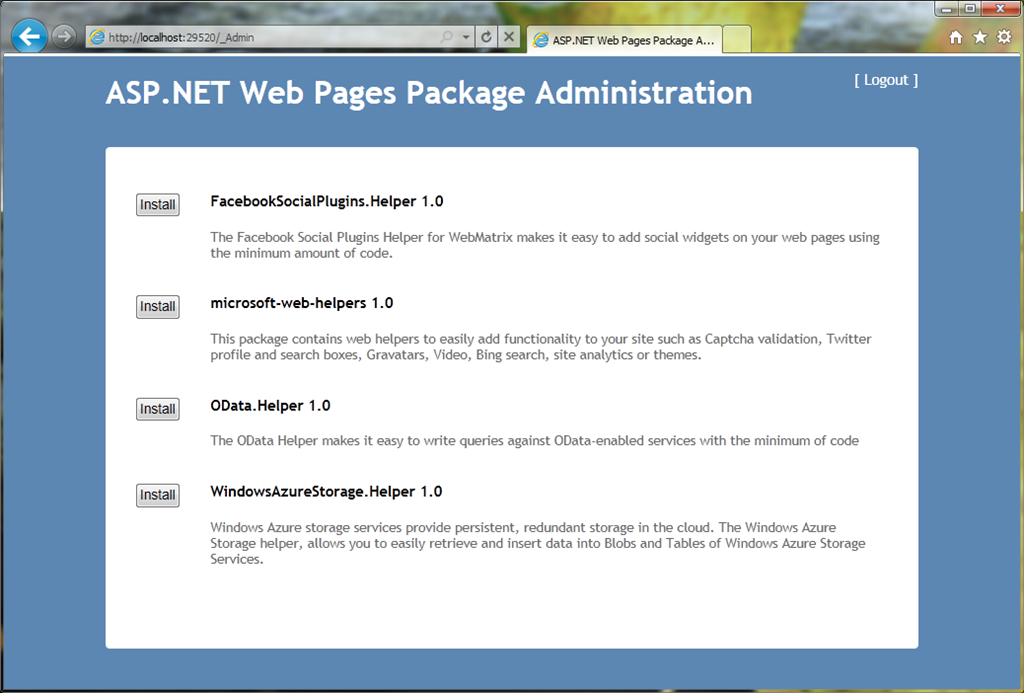Install FacebookSocialPlugins.Helper 1.0 package
Viewport: 1024px width, 693px height.
click(157, 204)
